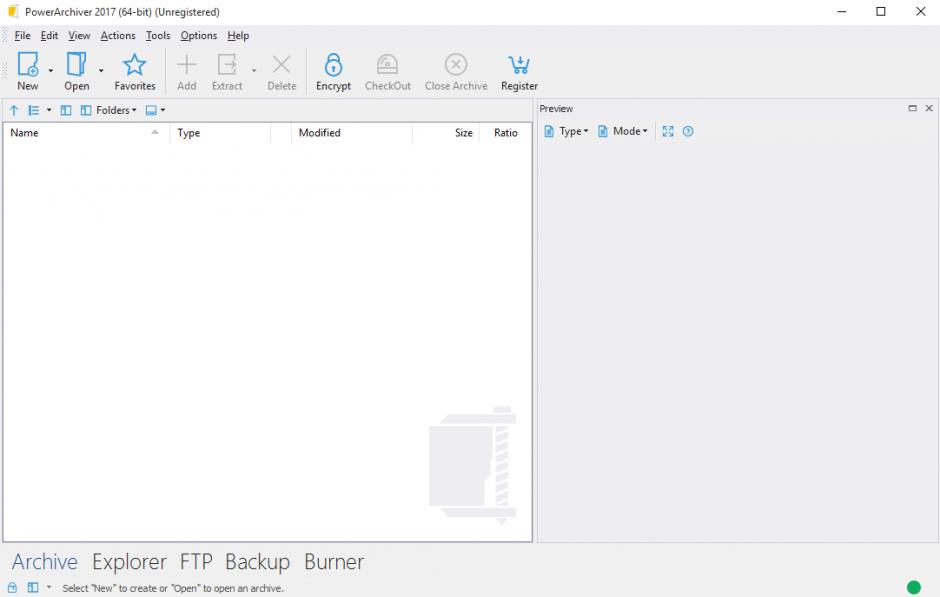The height and width of the screenshot is (597, 940).
Task: Toggle the left pane layout icon
Action: click(66, 110)
